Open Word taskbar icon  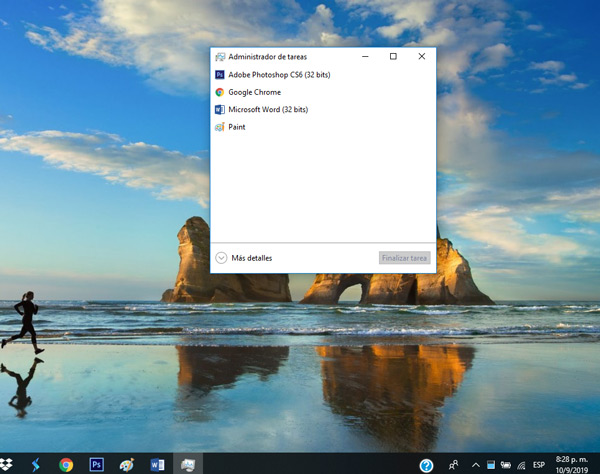pyautogui.click(x=157, y=464)
